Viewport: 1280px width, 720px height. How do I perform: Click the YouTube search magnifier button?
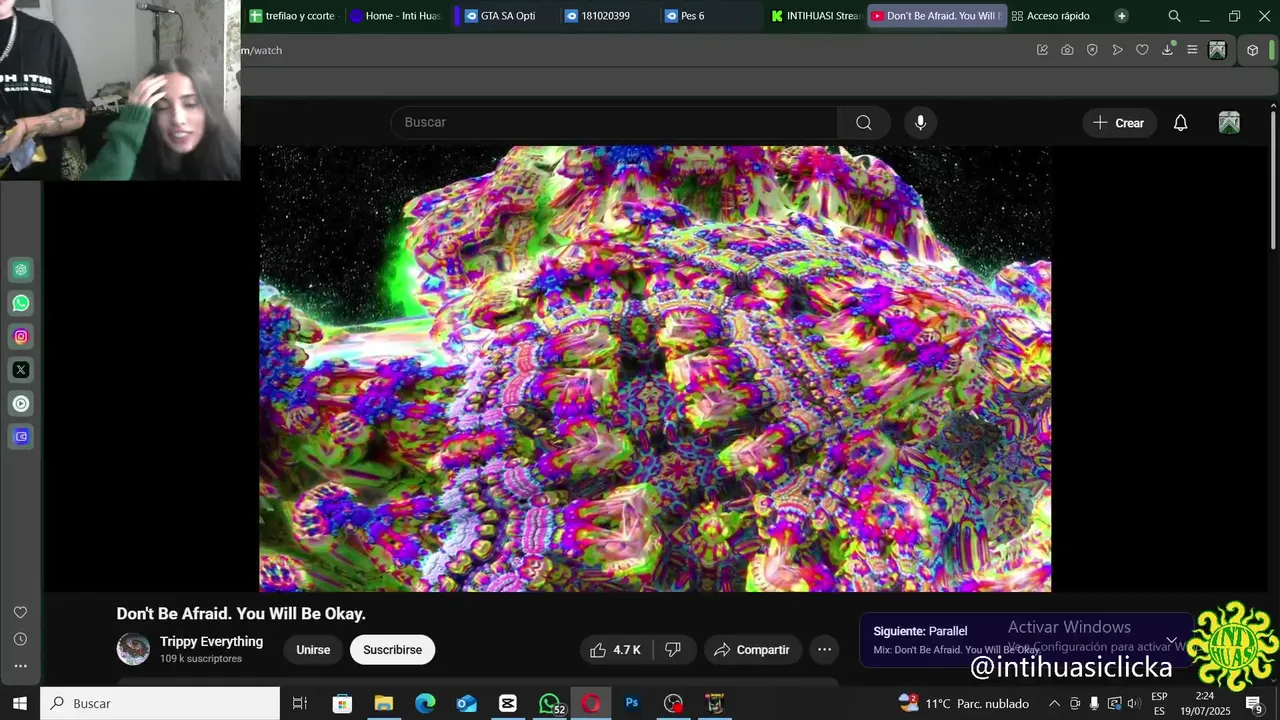(x=864, y=122)
